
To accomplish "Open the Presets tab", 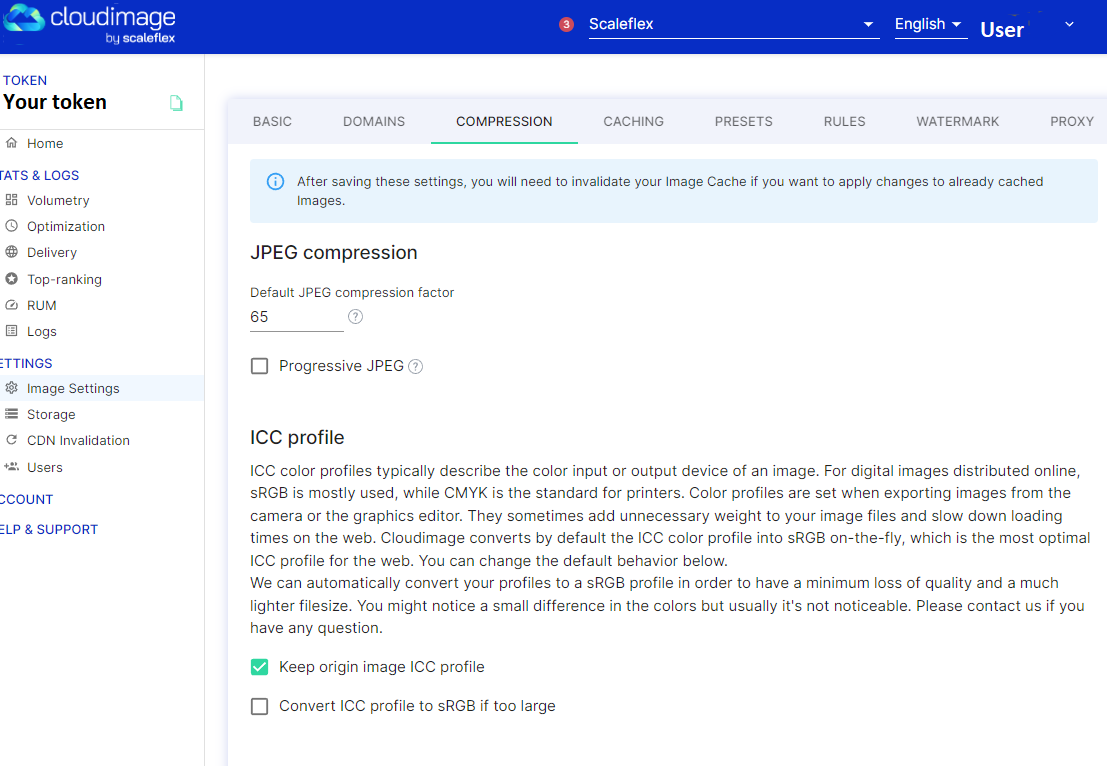I will click(x=743, y=122).
